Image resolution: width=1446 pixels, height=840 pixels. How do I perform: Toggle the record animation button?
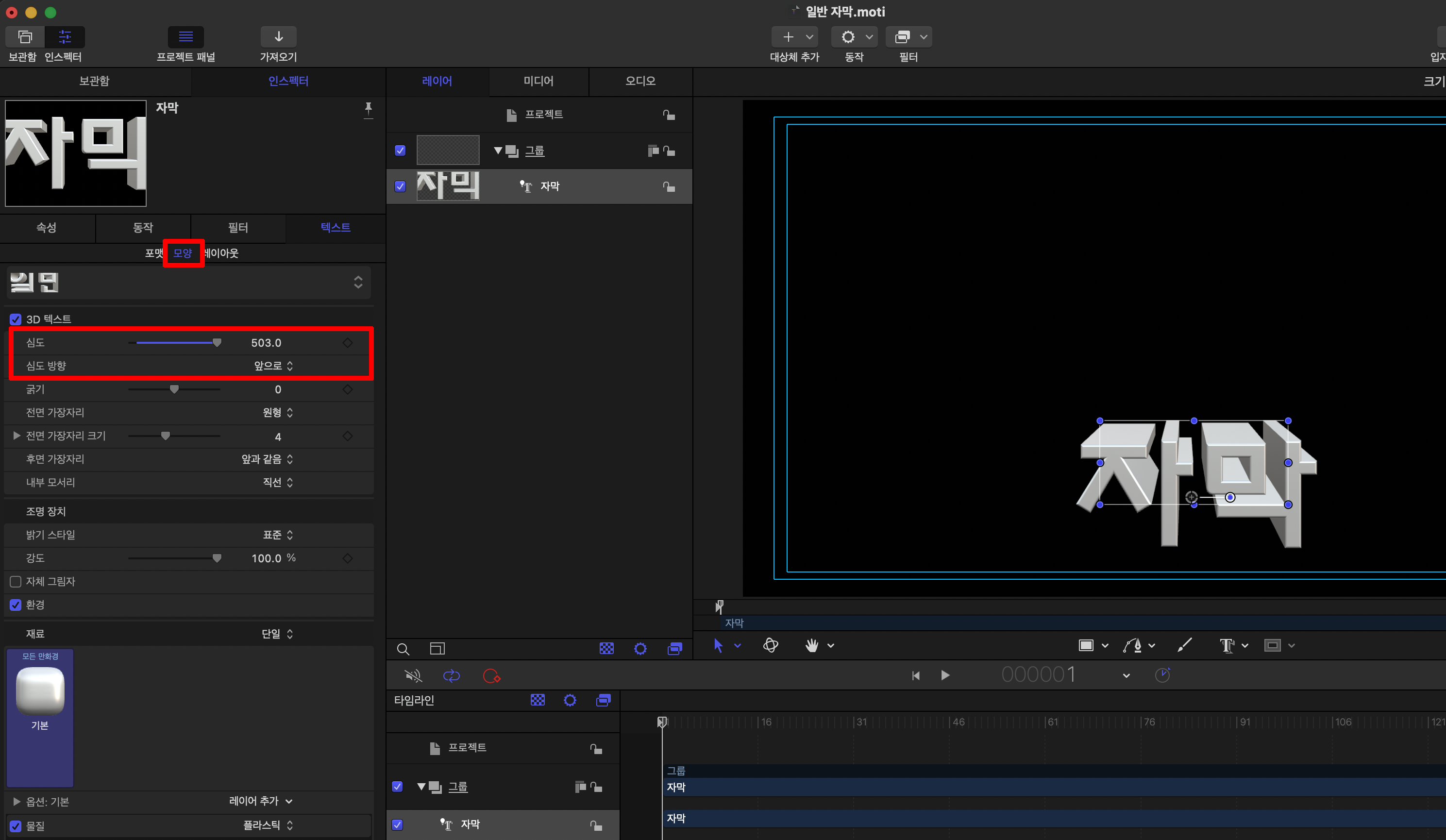coord(491,676)
